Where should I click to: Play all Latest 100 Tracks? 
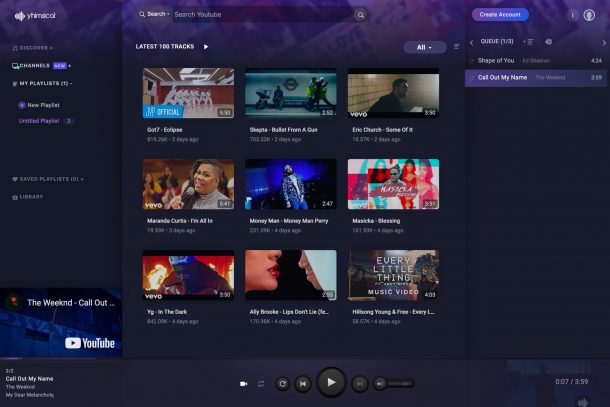pos(206,47)
